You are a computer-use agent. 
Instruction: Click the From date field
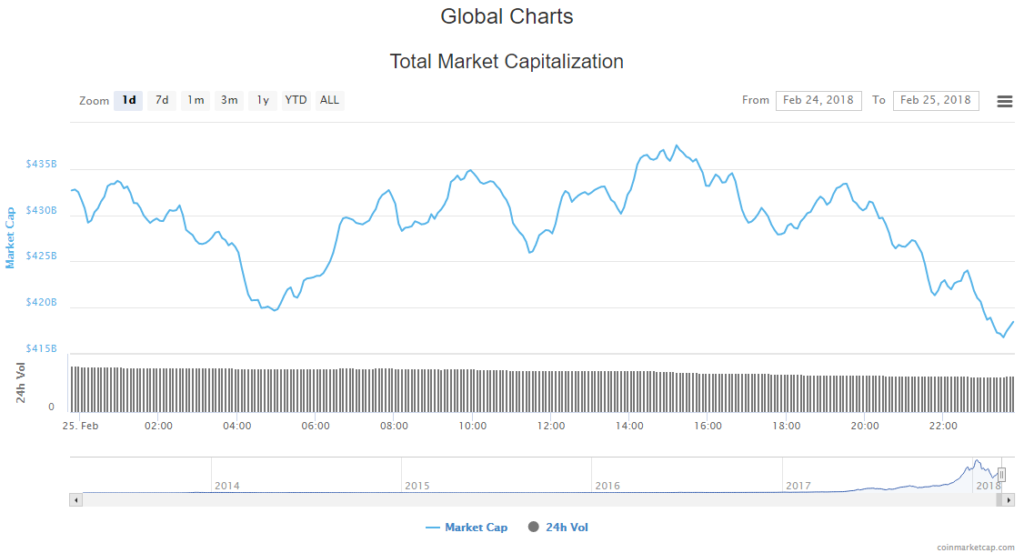coord(818,100)
